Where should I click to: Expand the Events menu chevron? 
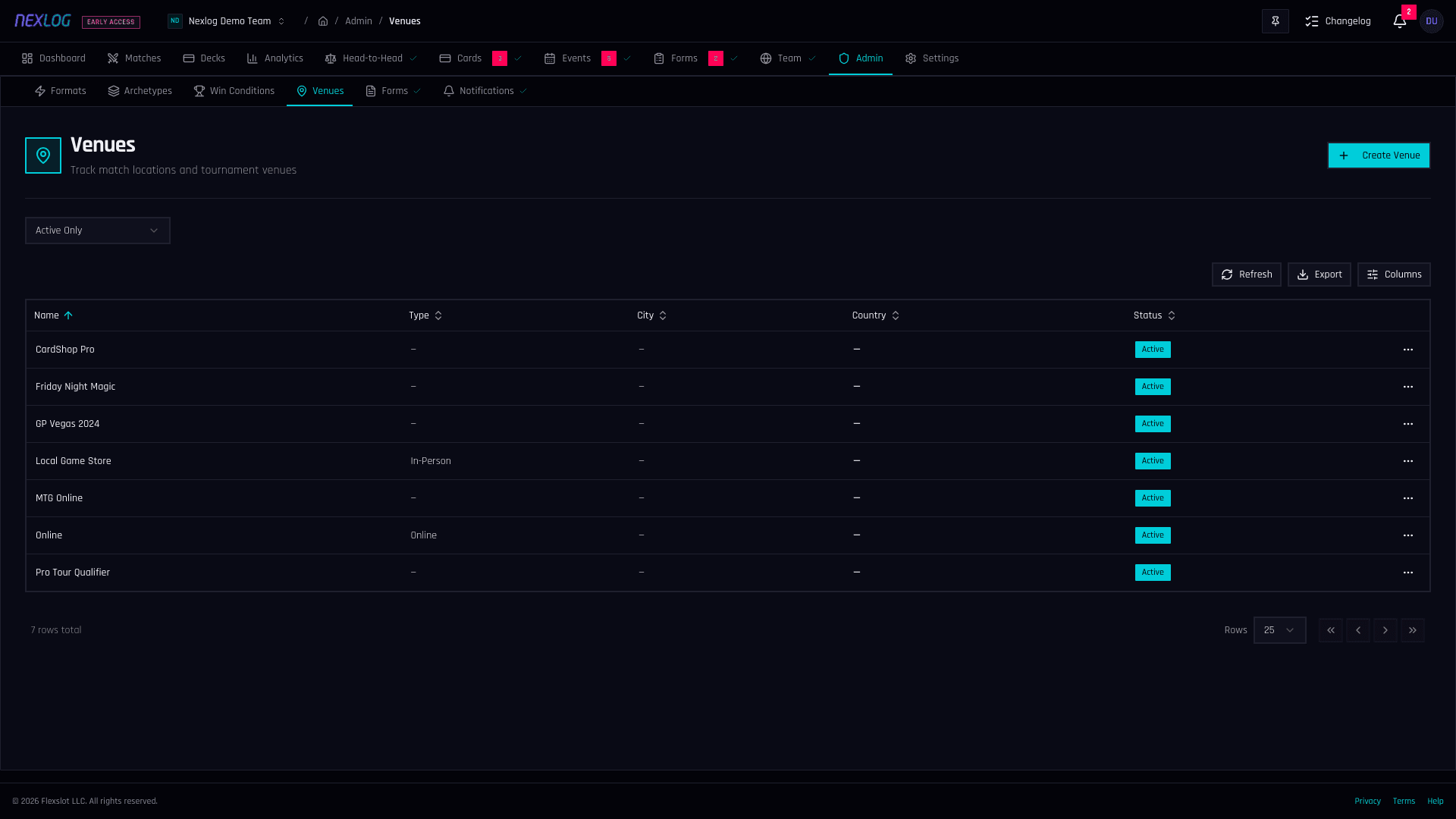coord(627,58)
